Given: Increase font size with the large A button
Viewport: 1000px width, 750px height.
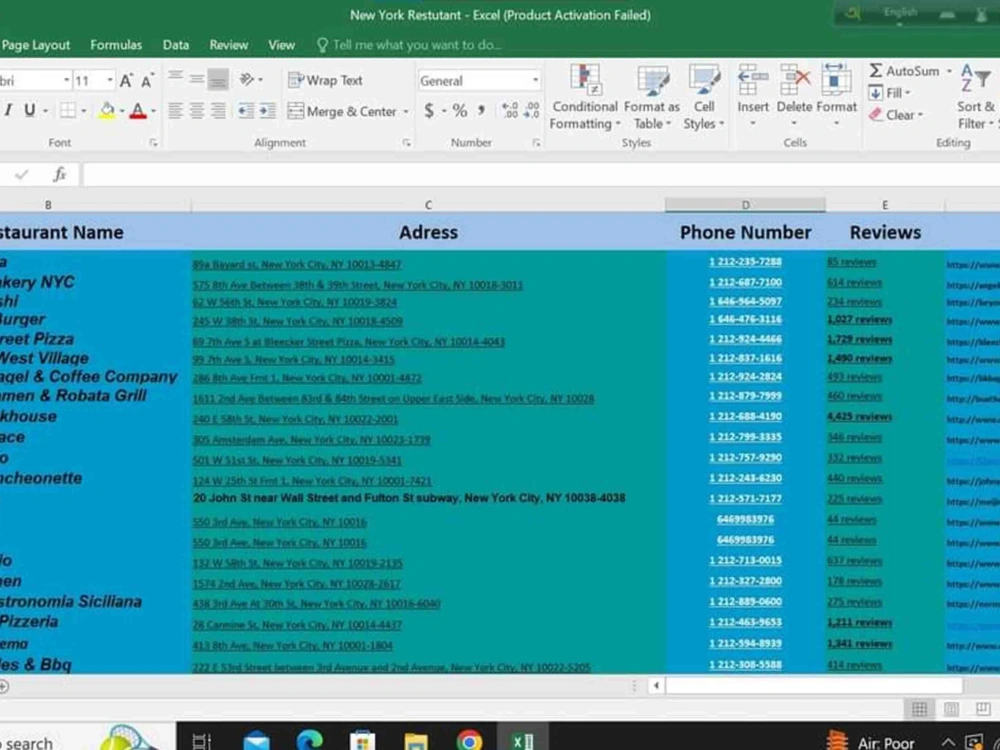Looking at the screenshot, I should 126,80.
